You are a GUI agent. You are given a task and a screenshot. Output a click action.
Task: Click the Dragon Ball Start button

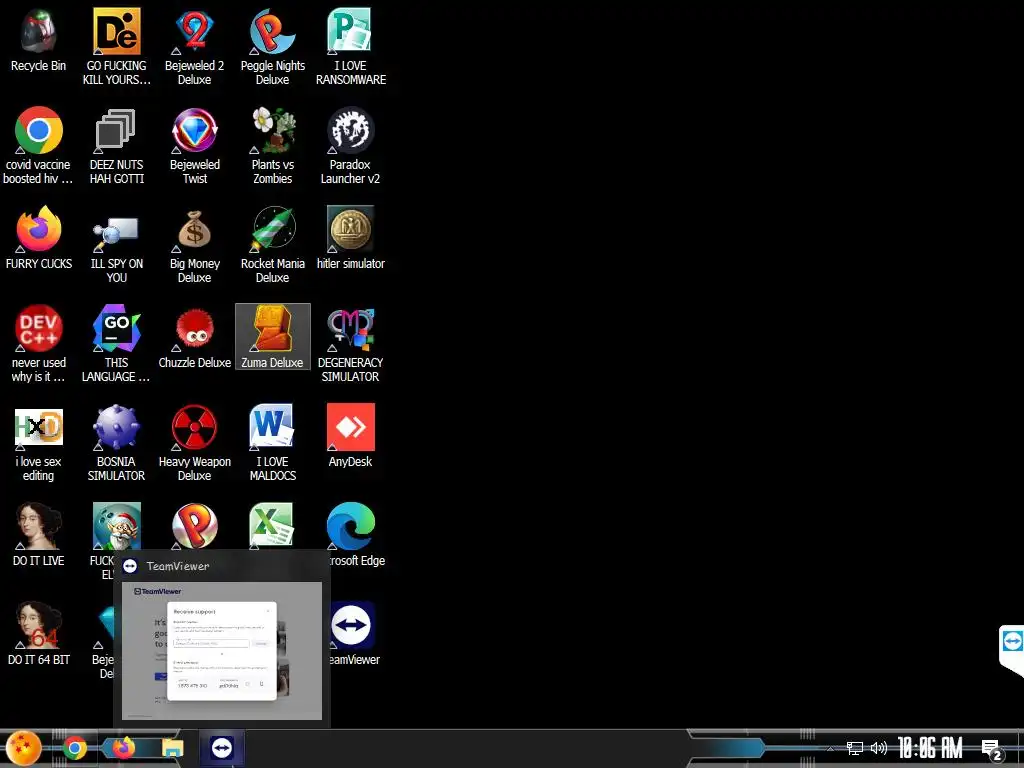tap(24, 748)
